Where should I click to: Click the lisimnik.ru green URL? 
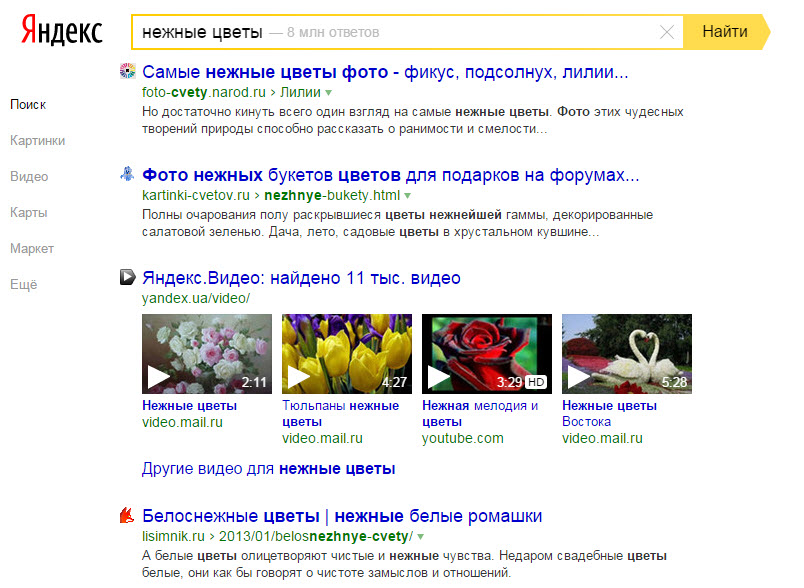click(x=173, y=537)
